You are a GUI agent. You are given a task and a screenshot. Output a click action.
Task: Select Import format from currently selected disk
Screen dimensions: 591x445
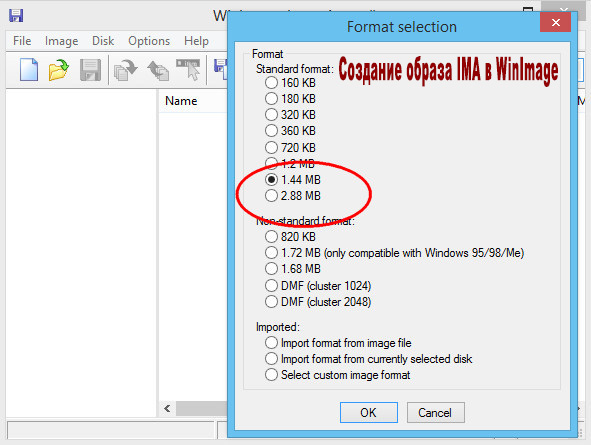[x=368, y=359]
